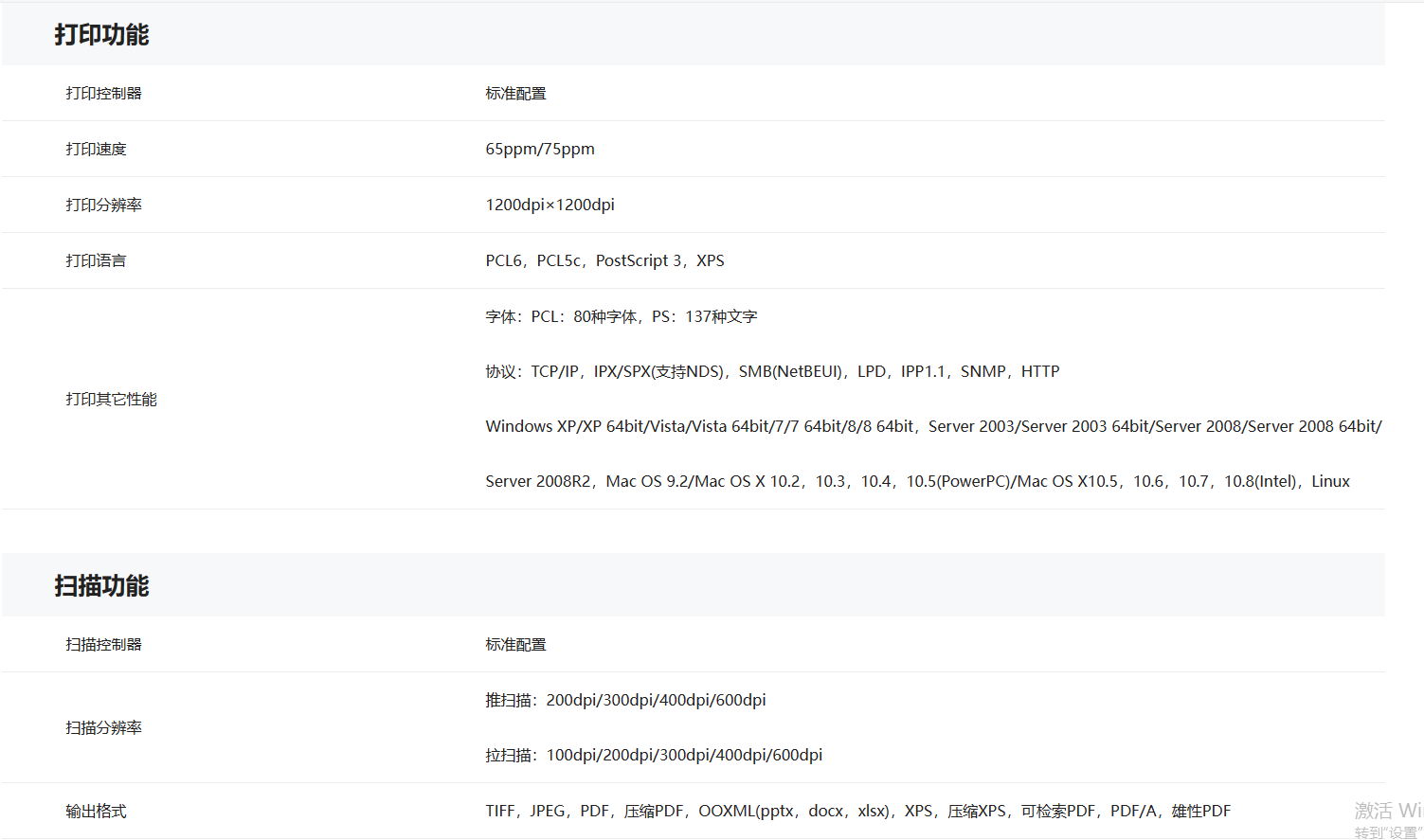Click the PCL6, PCL5c, PostScript 3 text
1424x840 pixels.
[x=604, y=261]
